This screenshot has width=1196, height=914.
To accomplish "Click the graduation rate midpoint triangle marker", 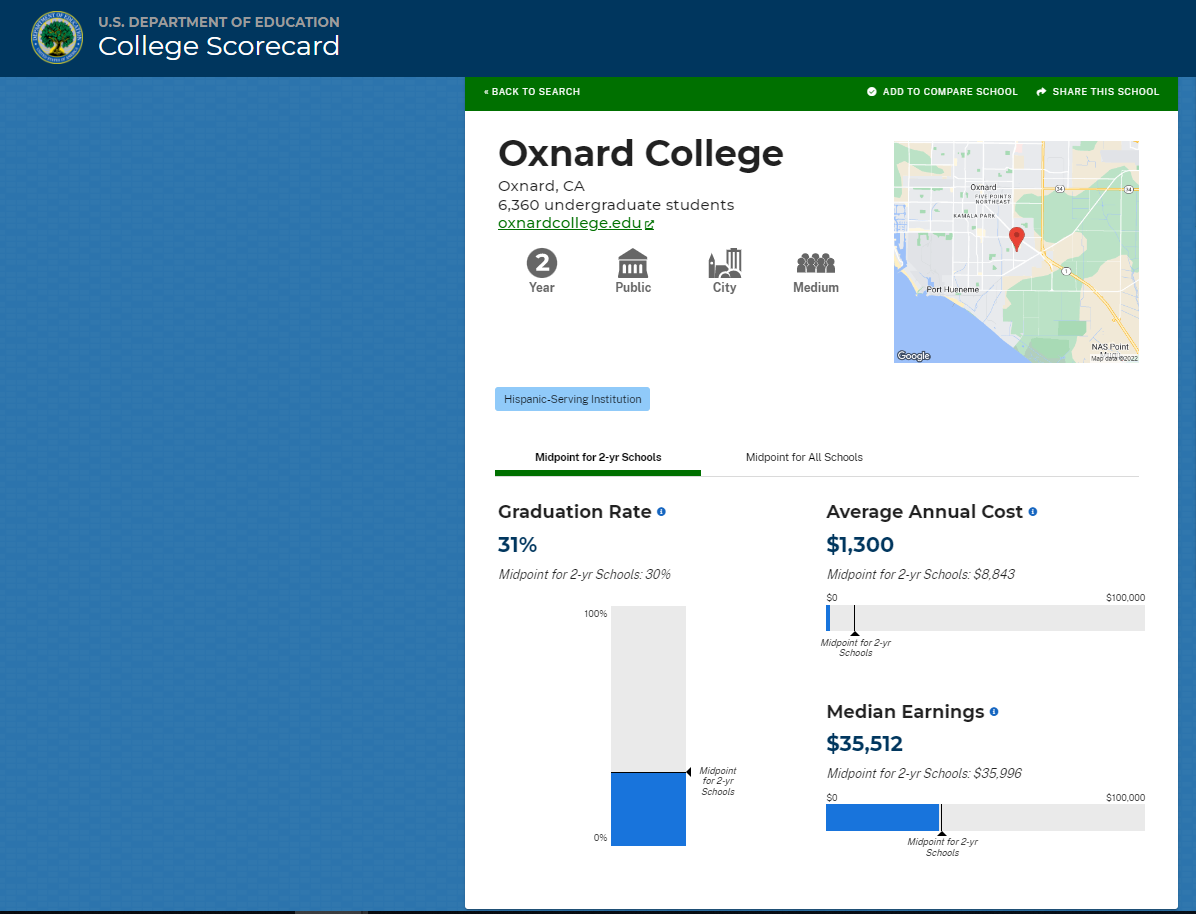I will click(x=689, y=772).
